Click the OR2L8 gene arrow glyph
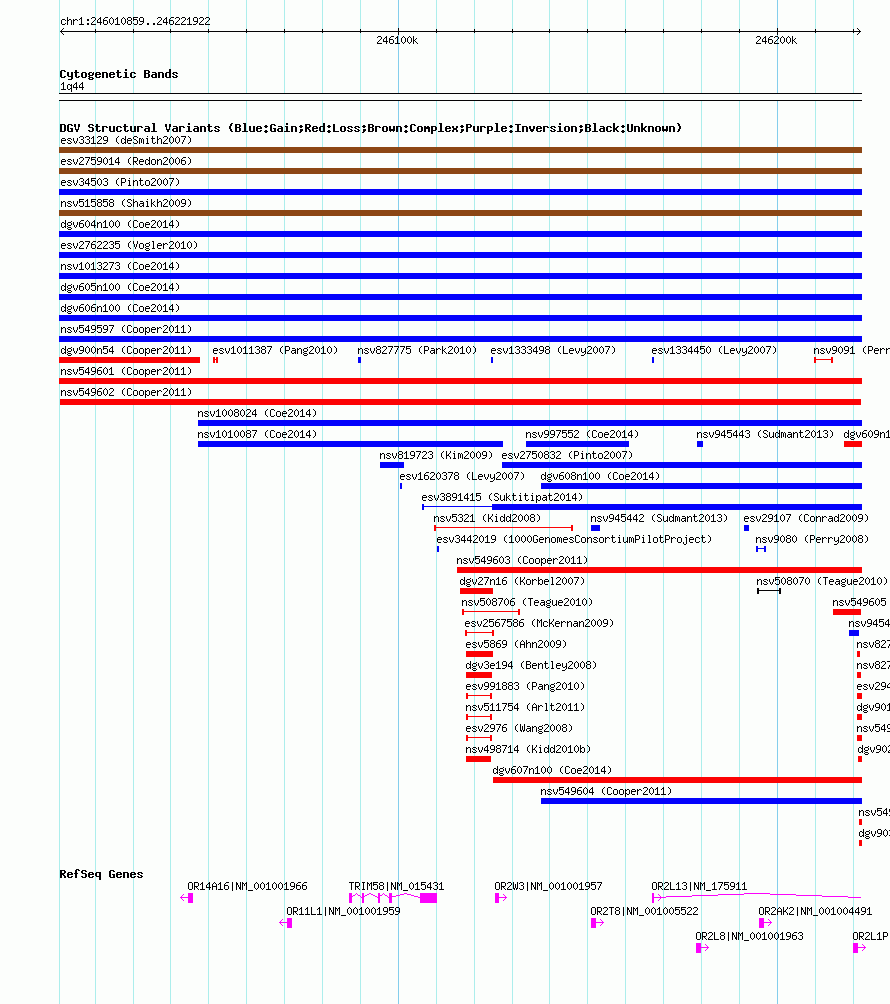Viewport: 890px width, 1004px height. tap(702, 948)
